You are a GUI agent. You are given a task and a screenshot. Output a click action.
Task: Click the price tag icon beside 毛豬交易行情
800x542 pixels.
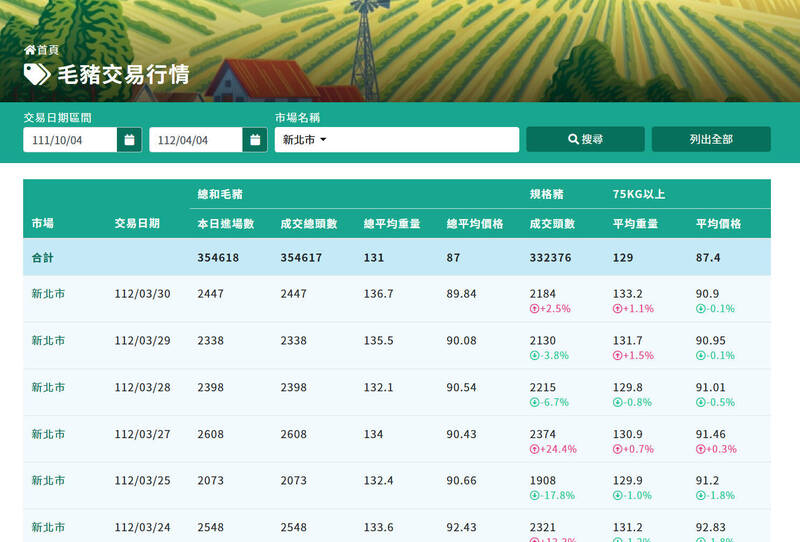click(36, 74)
